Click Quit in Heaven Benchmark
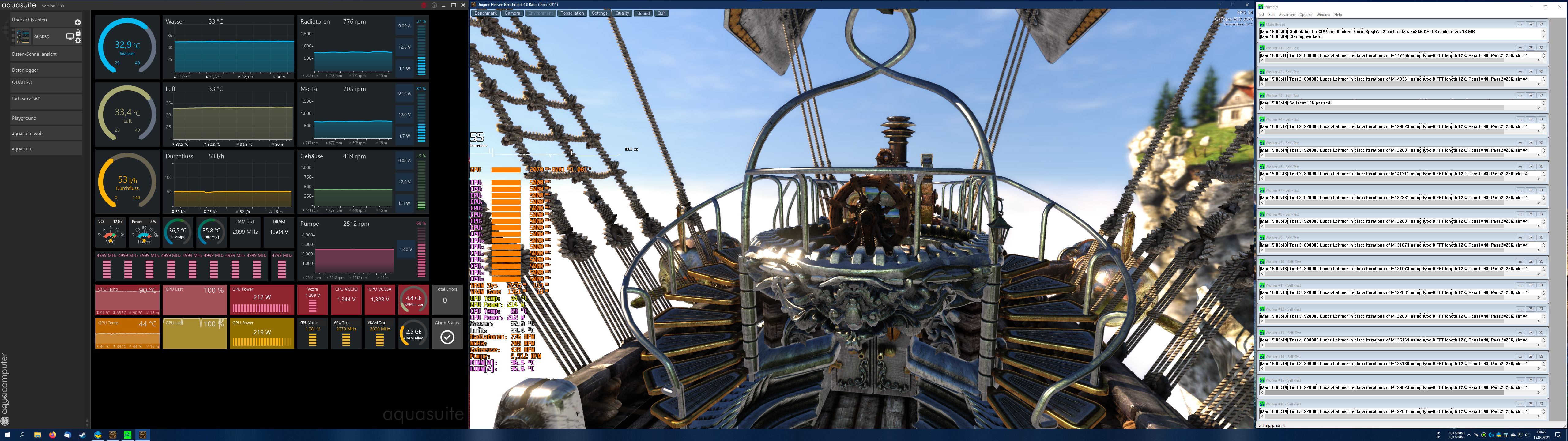 pos(661,13)
